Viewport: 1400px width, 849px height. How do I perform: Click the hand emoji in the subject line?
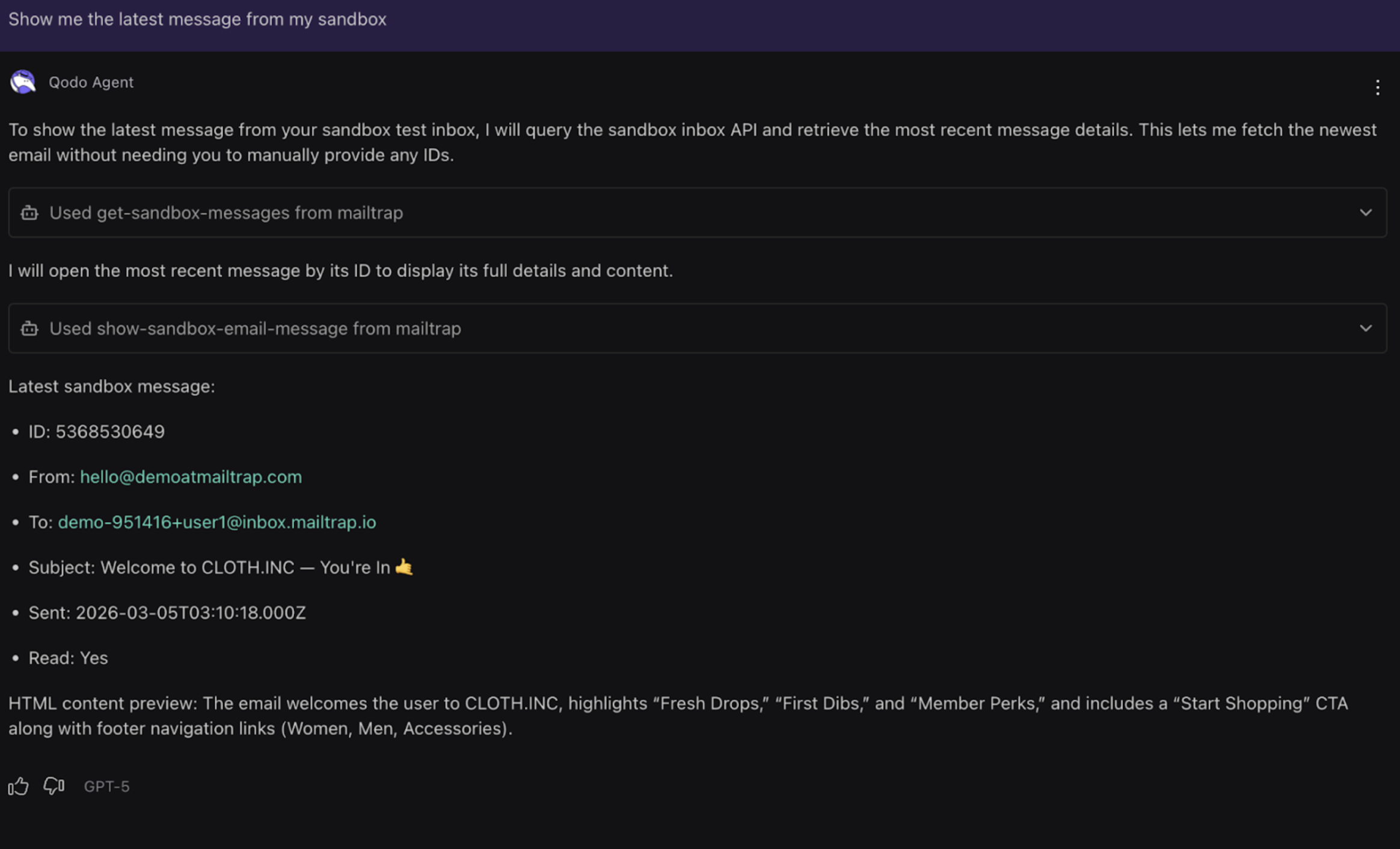point(404,567)
